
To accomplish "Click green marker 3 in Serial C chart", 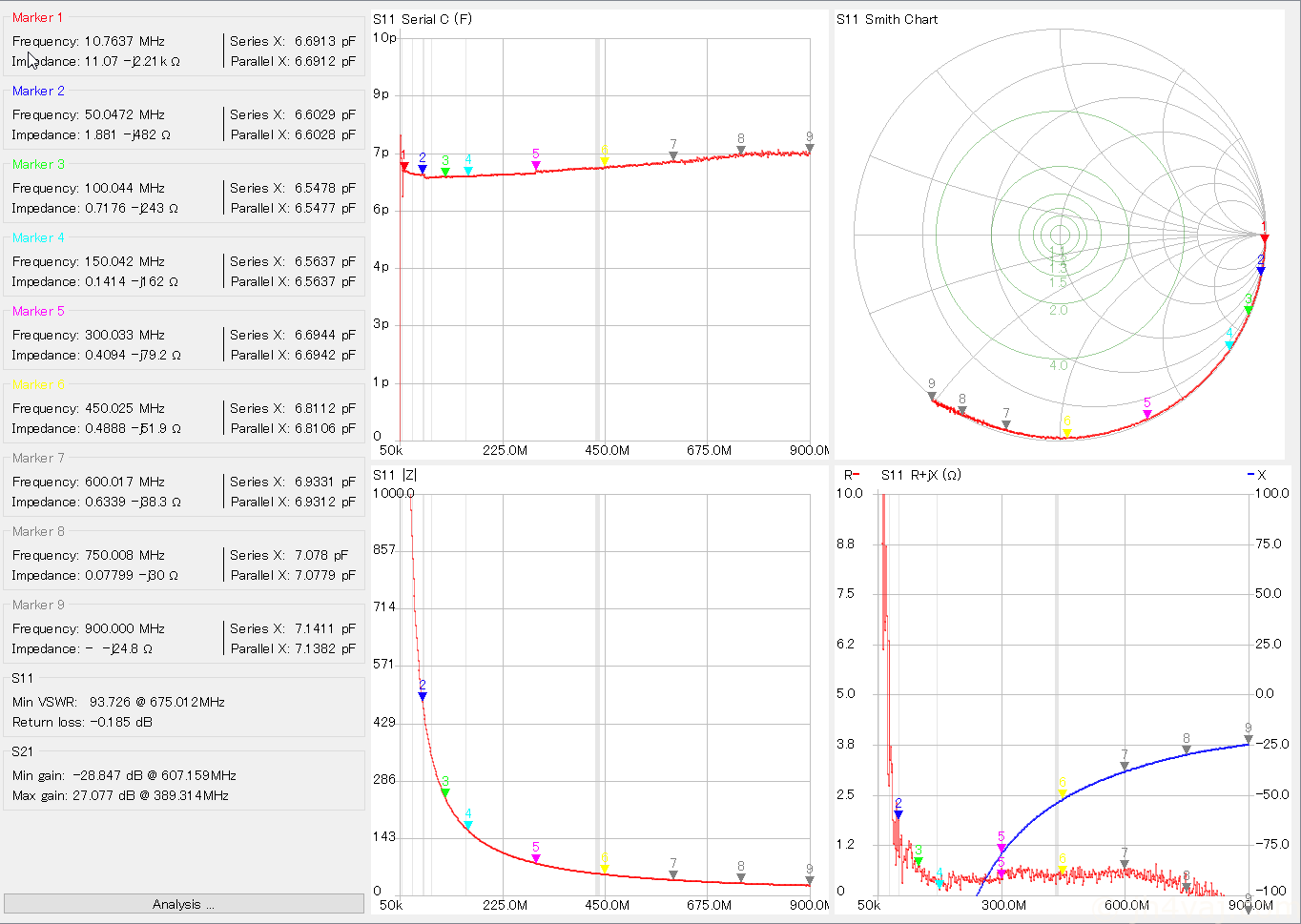I will [x=445, y=172].
